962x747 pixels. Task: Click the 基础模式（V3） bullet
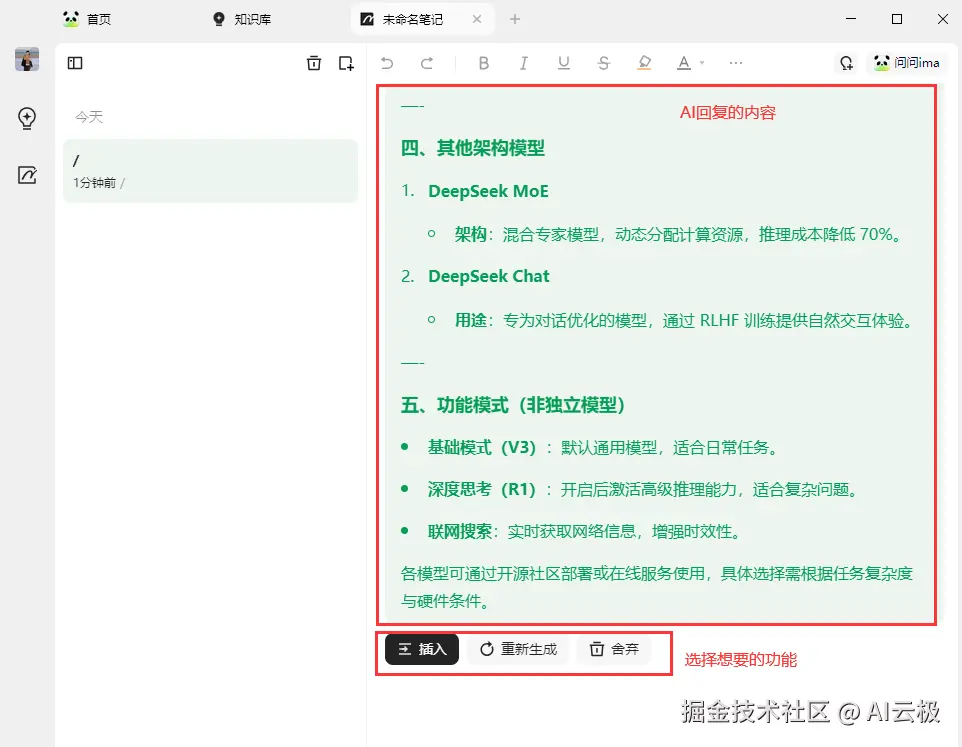pyautogui.click(x=603, y=447)
